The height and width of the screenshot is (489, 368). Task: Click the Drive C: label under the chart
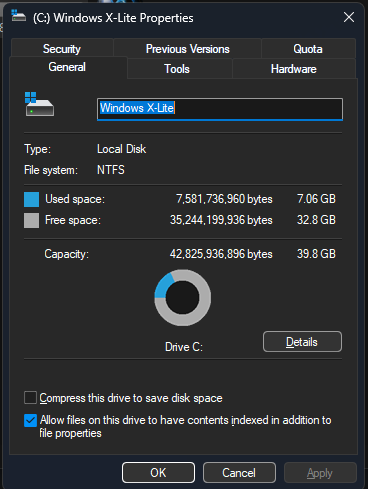click(x=184, y=347)
